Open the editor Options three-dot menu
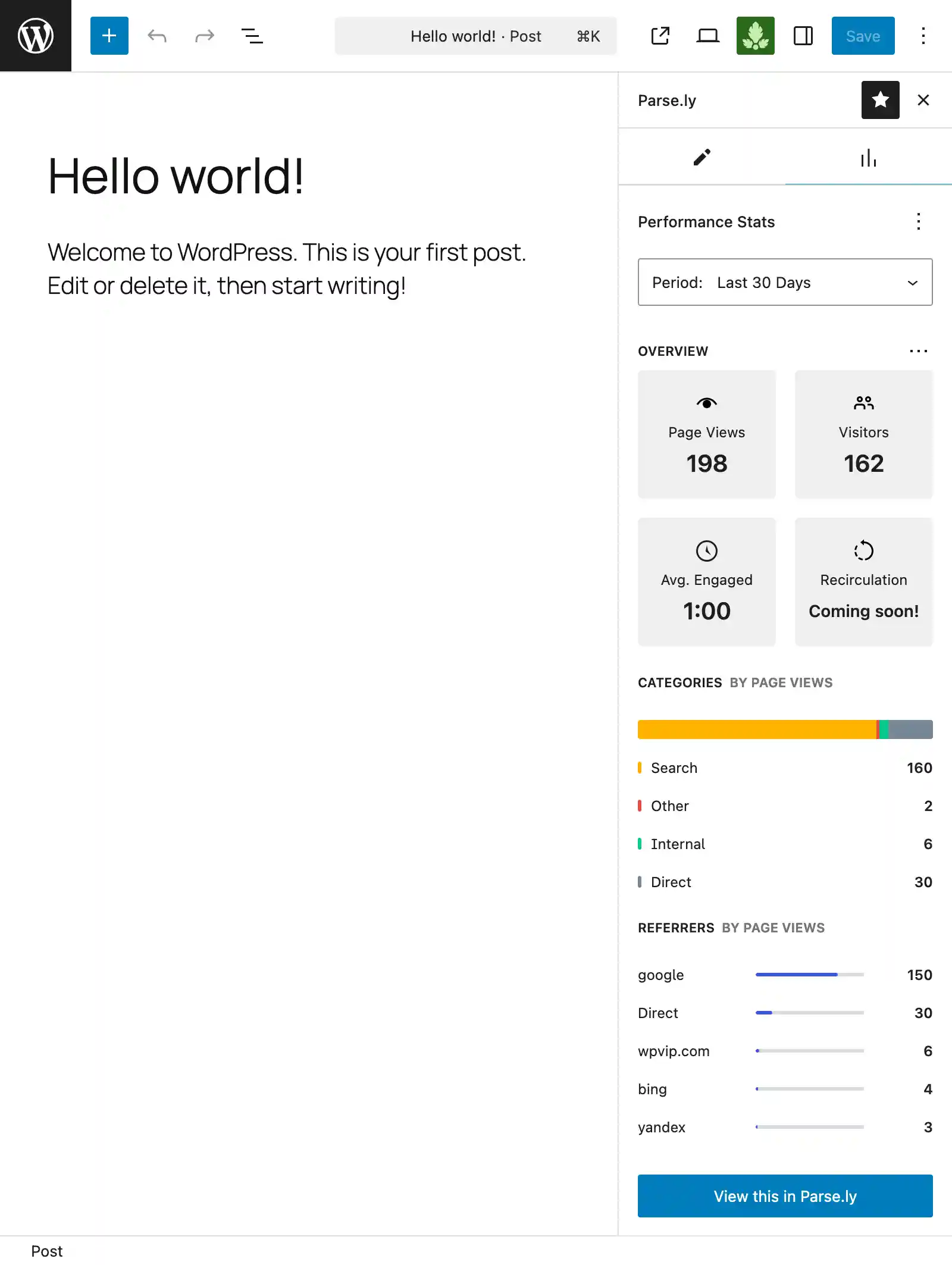The height and width of the screenshot is (1265, 952). coord(923,36)
